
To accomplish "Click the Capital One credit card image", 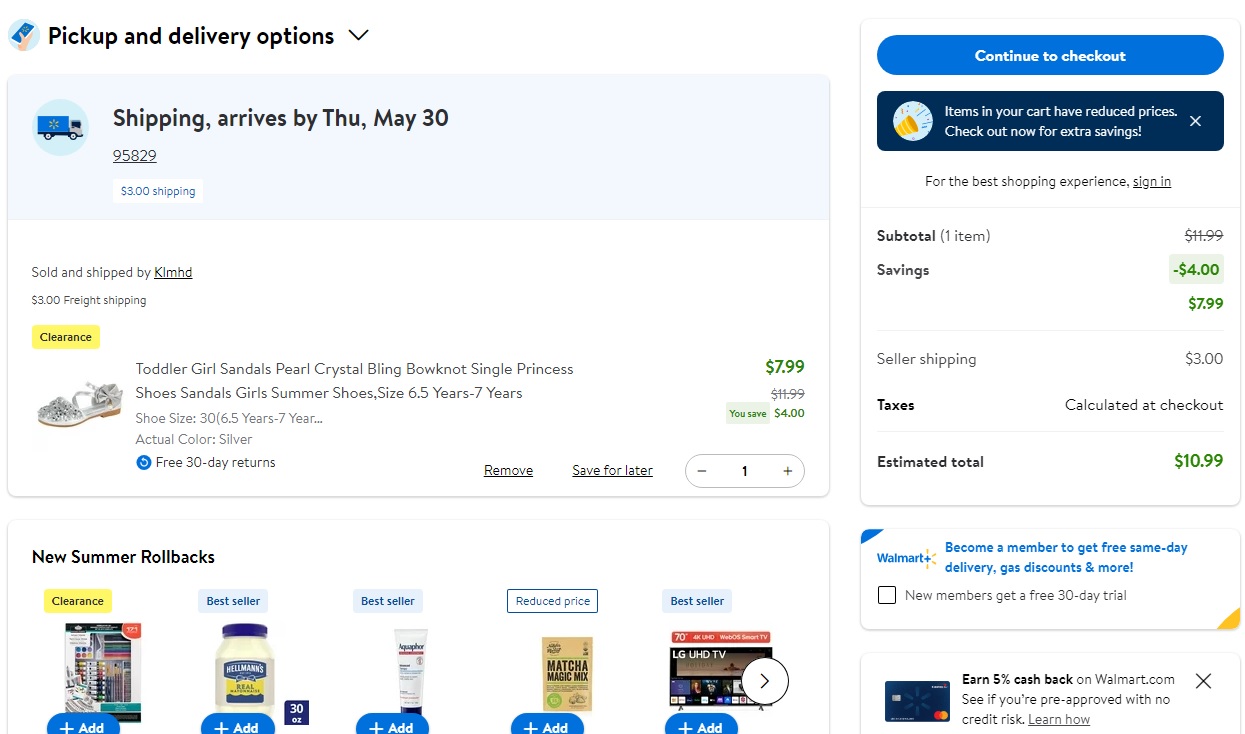I will click(x=916, y=698).
